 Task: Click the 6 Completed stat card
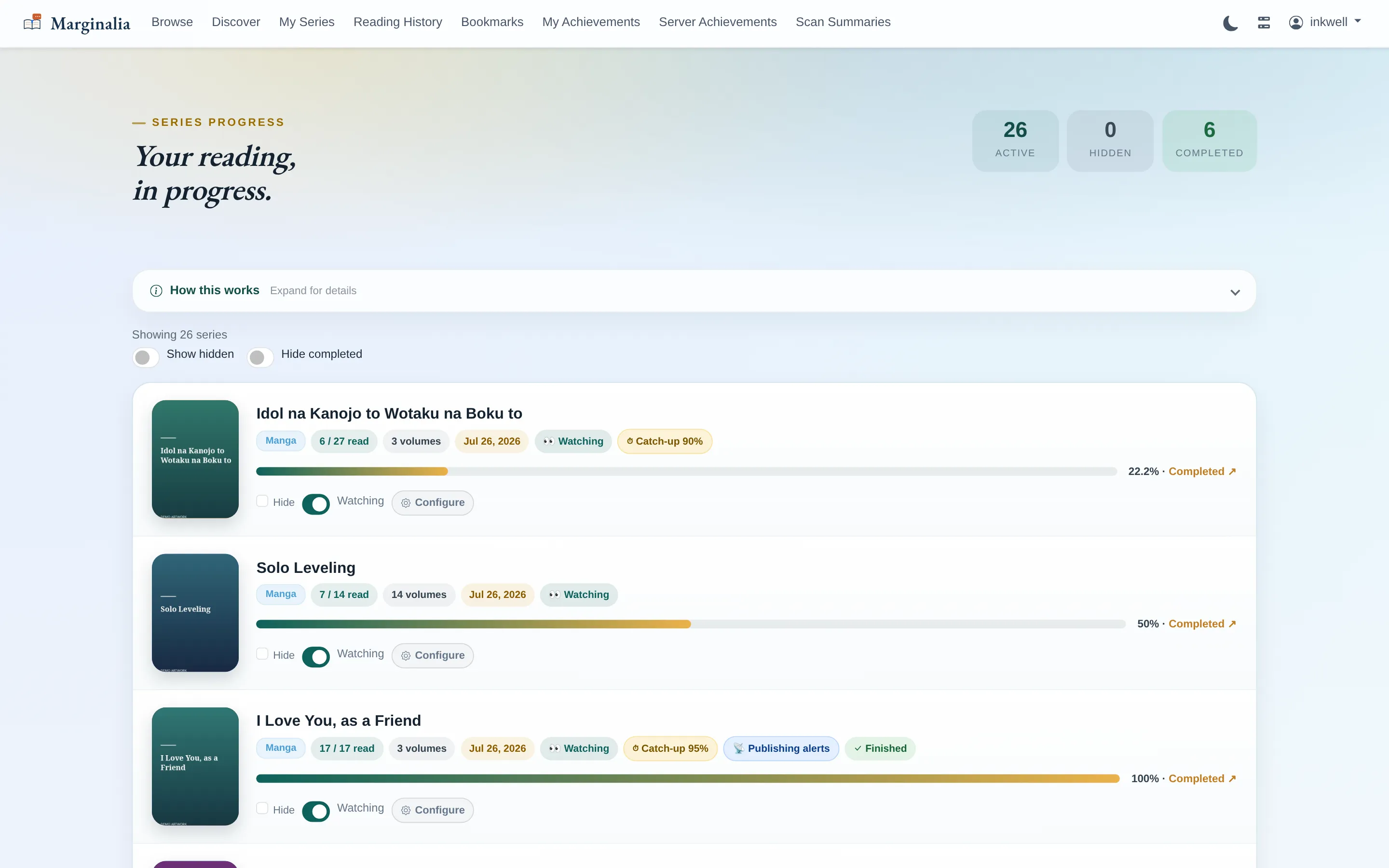pyautogui.click(x=1210, y=141)
